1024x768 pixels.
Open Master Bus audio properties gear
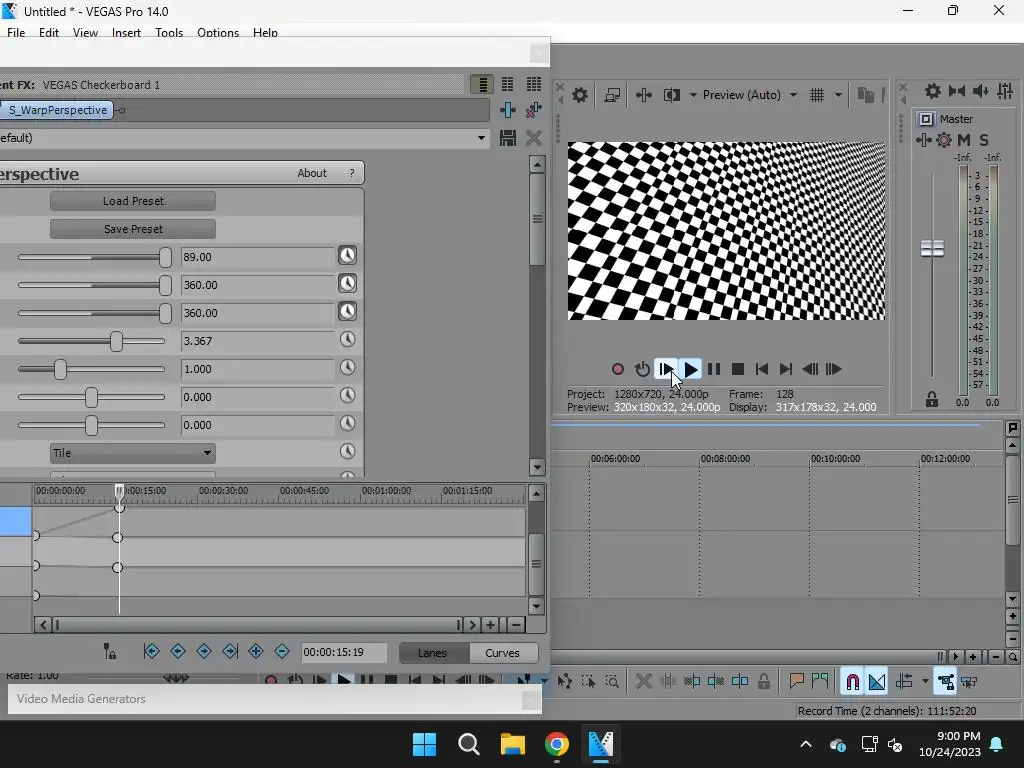tap(933, 91)
